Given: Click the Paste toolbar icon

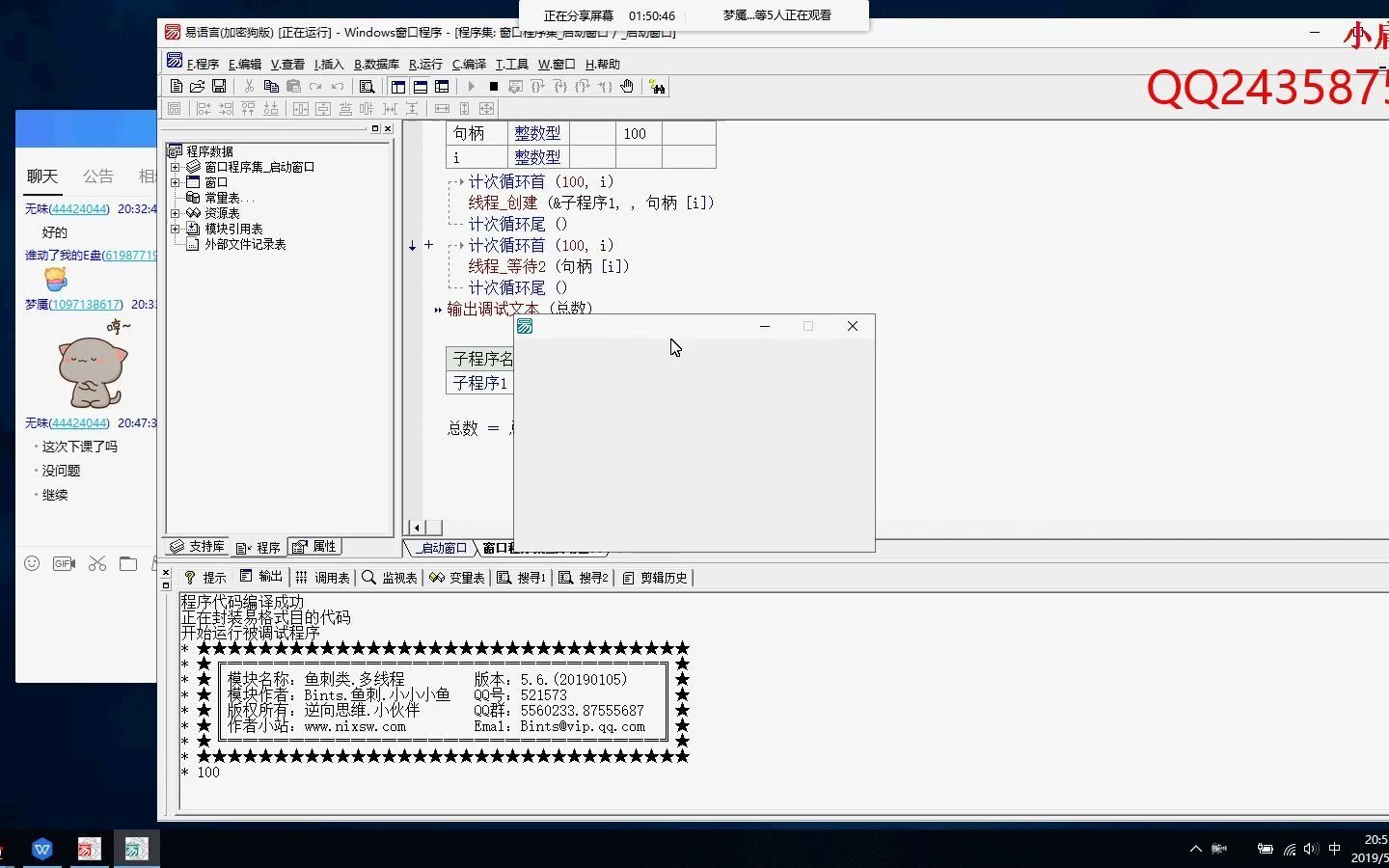Looking at the screenshot, I should coord(293,87).
